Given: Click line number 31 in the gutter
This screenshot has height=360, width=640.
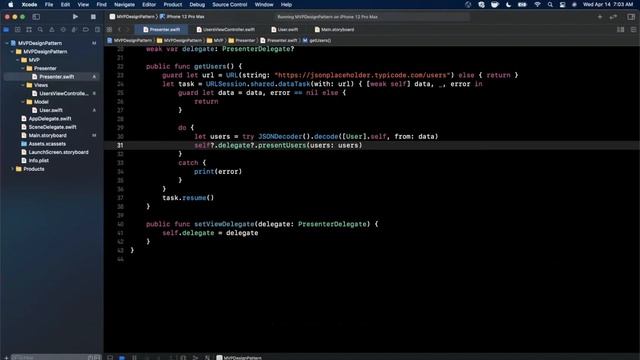Looking at the screenshot, I should (x=120, y=145).
